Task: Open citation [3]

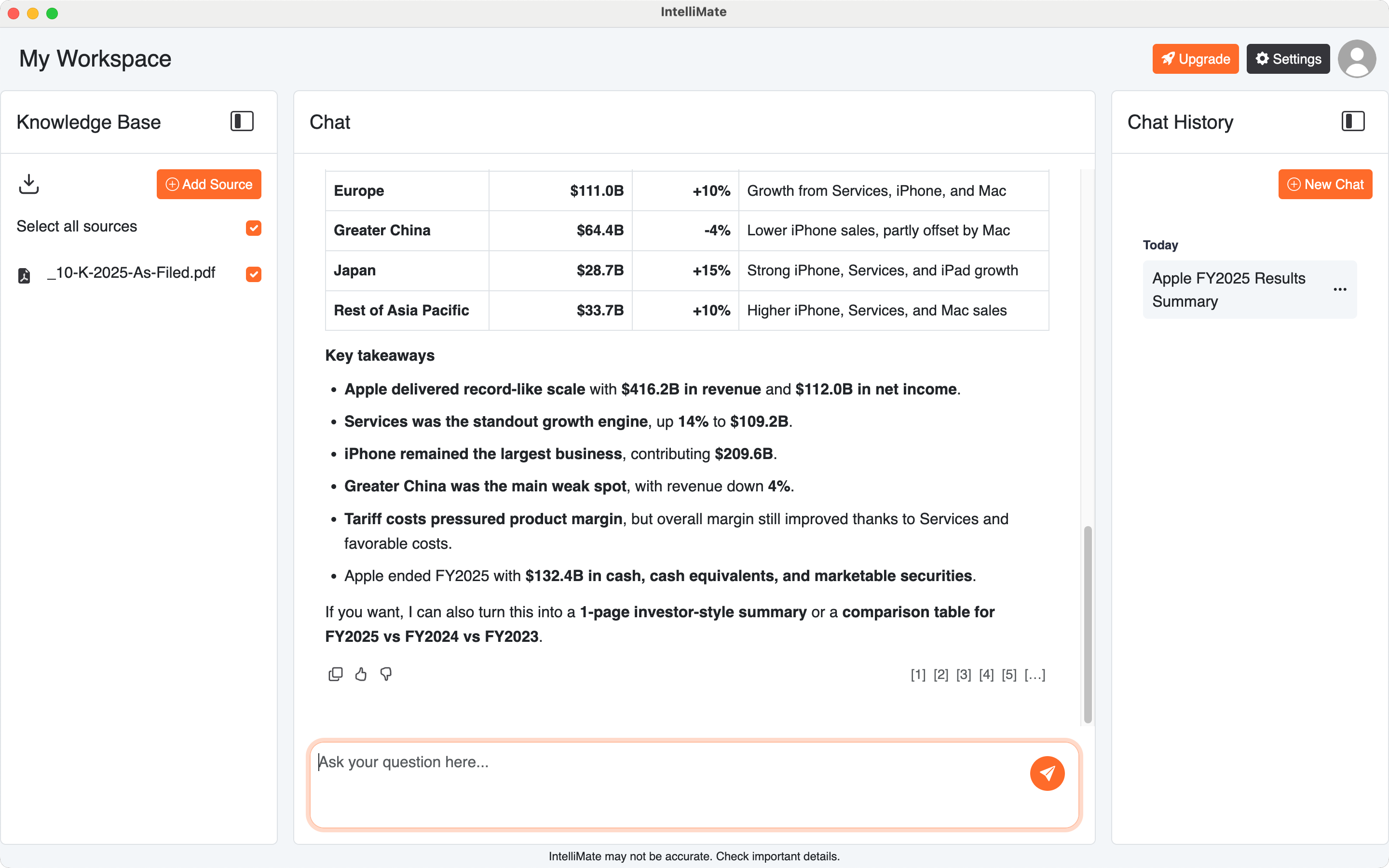Action: coord(963,675)
